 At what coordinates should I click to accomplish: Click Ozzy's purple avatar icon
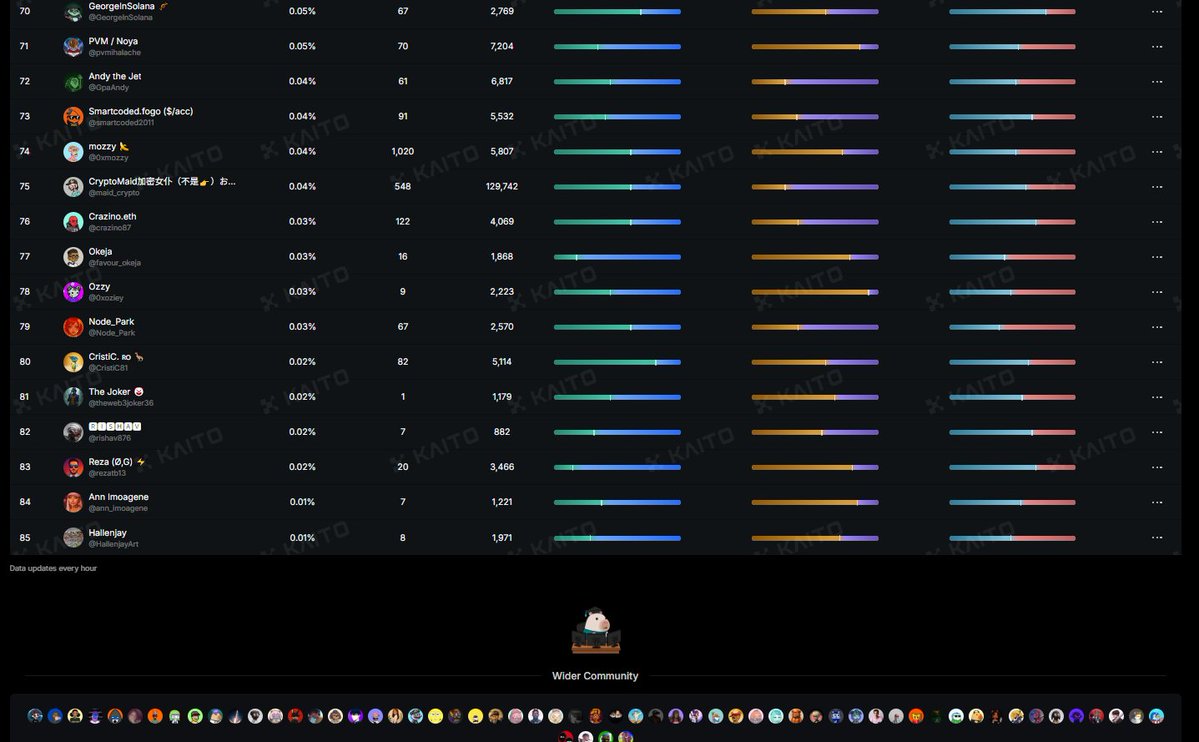(73, 292)
